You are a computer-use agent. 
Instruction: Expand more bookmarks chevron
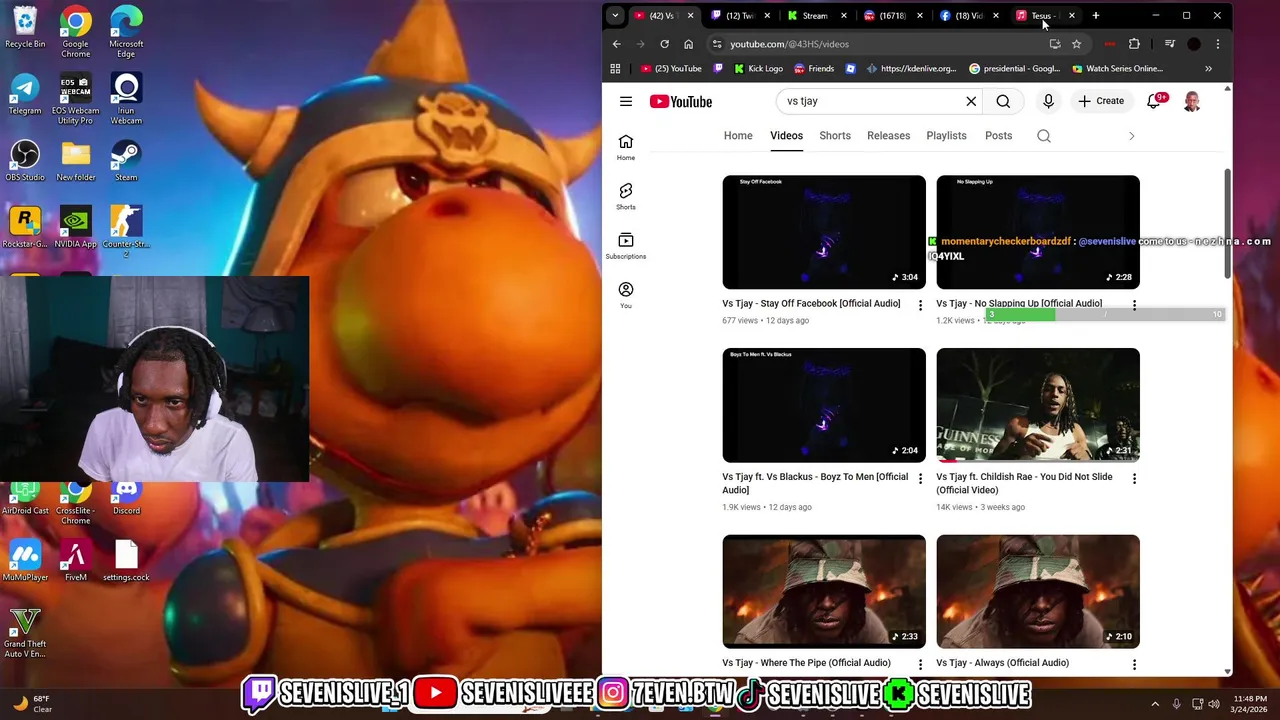1208,69
